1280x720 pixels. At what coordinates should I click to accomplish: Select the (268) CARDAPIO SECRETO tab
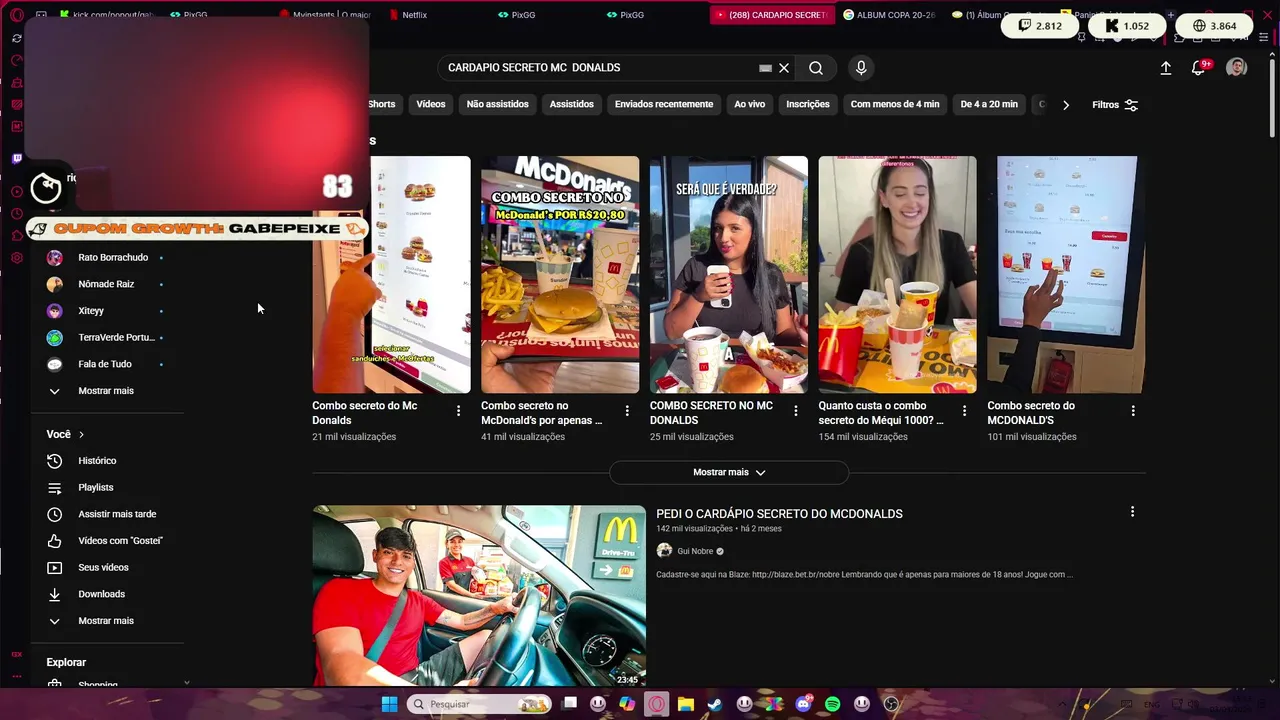[772, 15]
